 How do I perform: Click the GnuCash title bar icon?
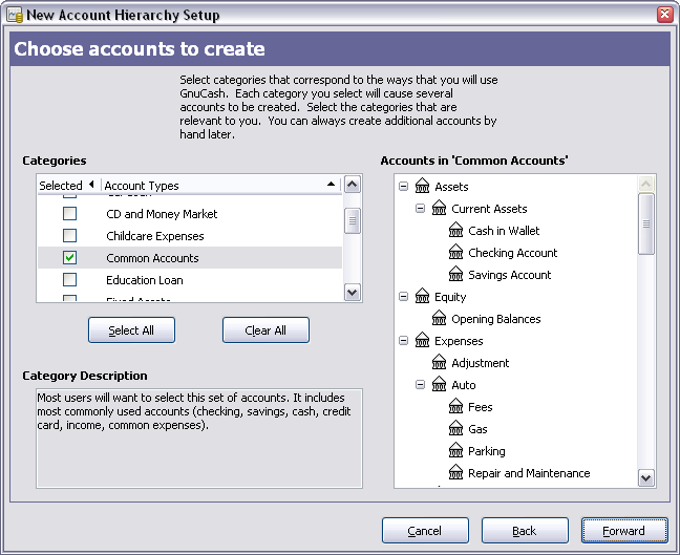pyautogui.click(x=15, y=15)
